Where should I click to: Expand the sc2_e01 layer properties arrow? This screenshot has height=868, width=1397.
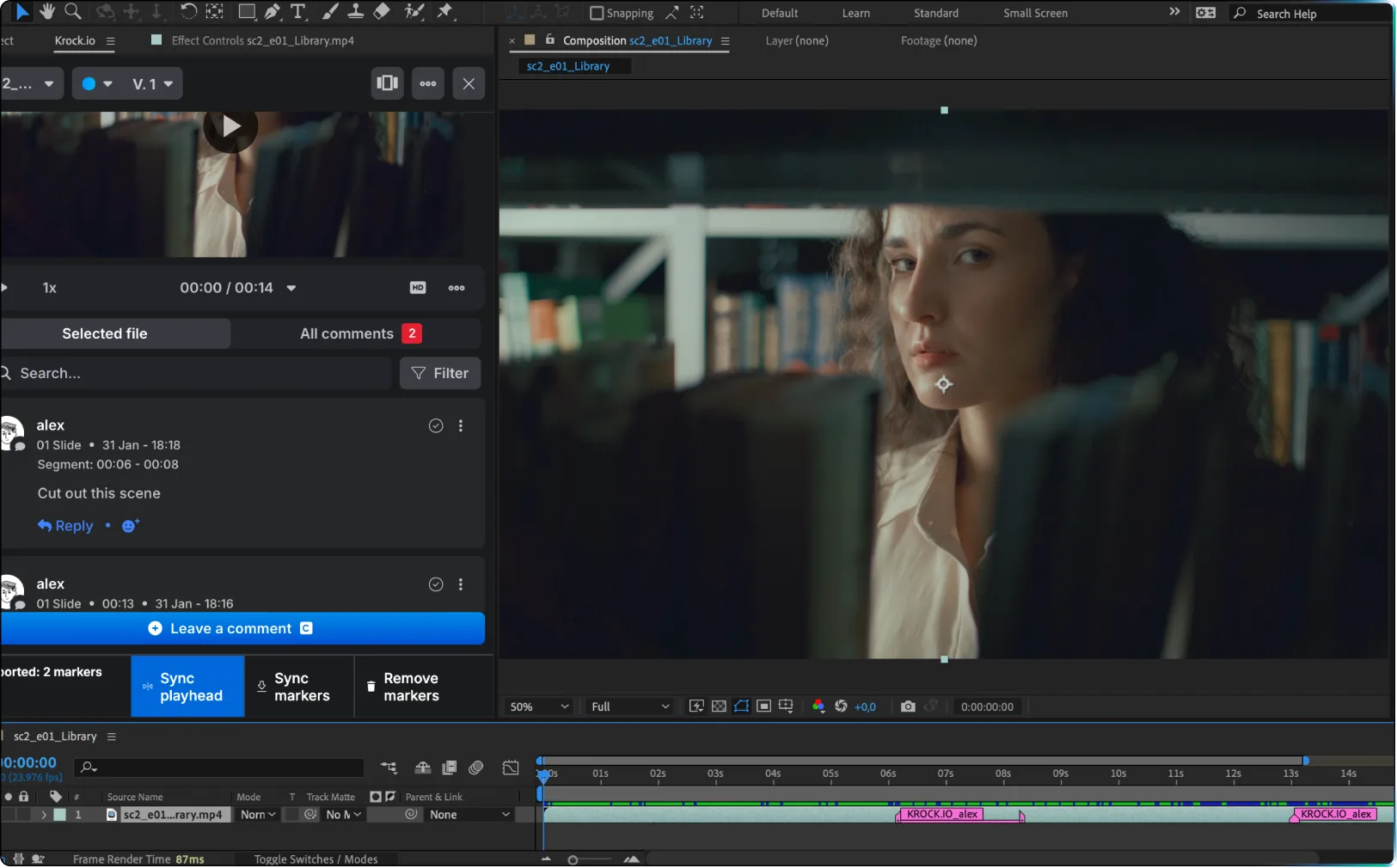point(44,815)
